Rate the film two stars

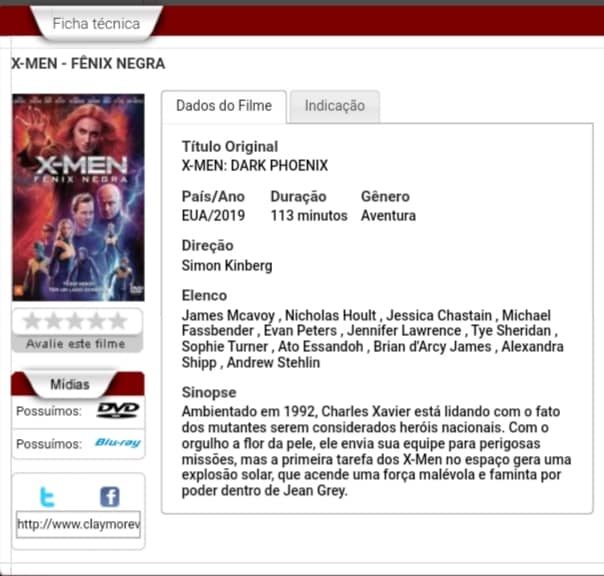tap(54, 321)
